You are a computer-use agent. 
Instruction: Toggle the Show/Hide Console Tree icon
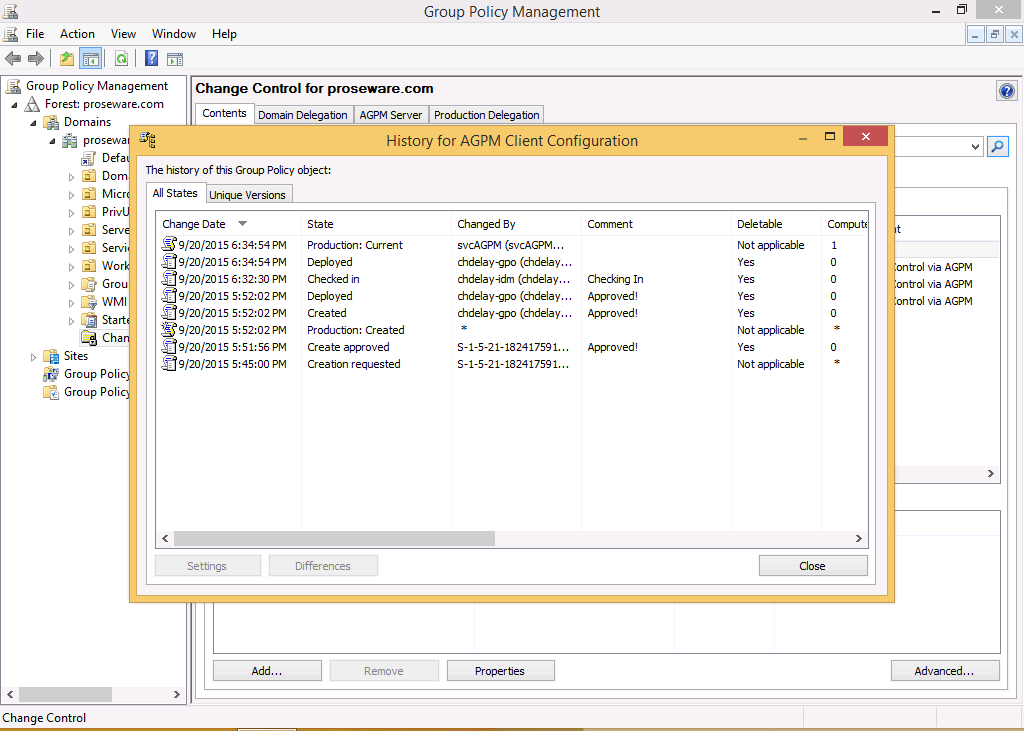point(91,59)
